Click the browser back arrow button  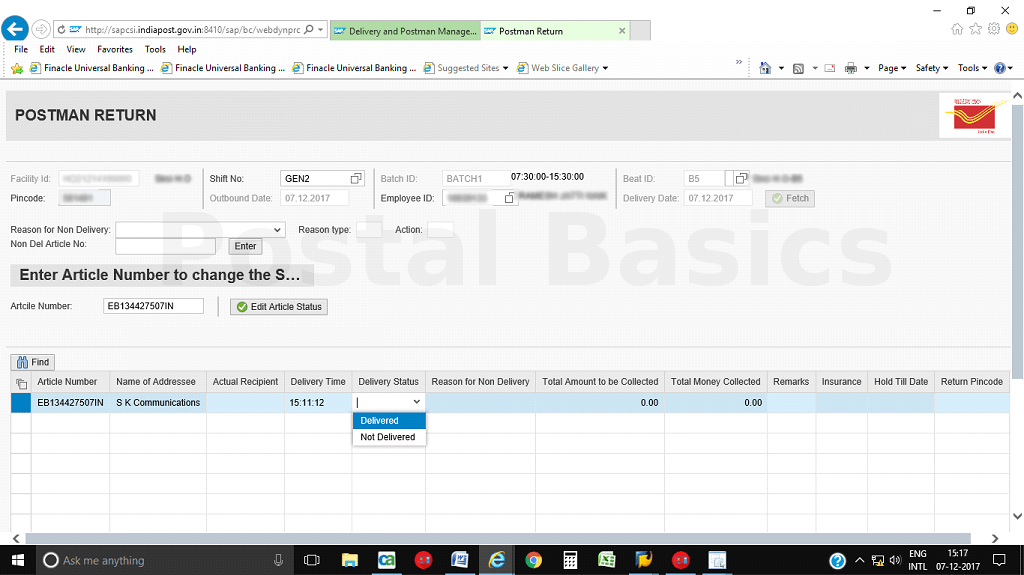point(15,29)
